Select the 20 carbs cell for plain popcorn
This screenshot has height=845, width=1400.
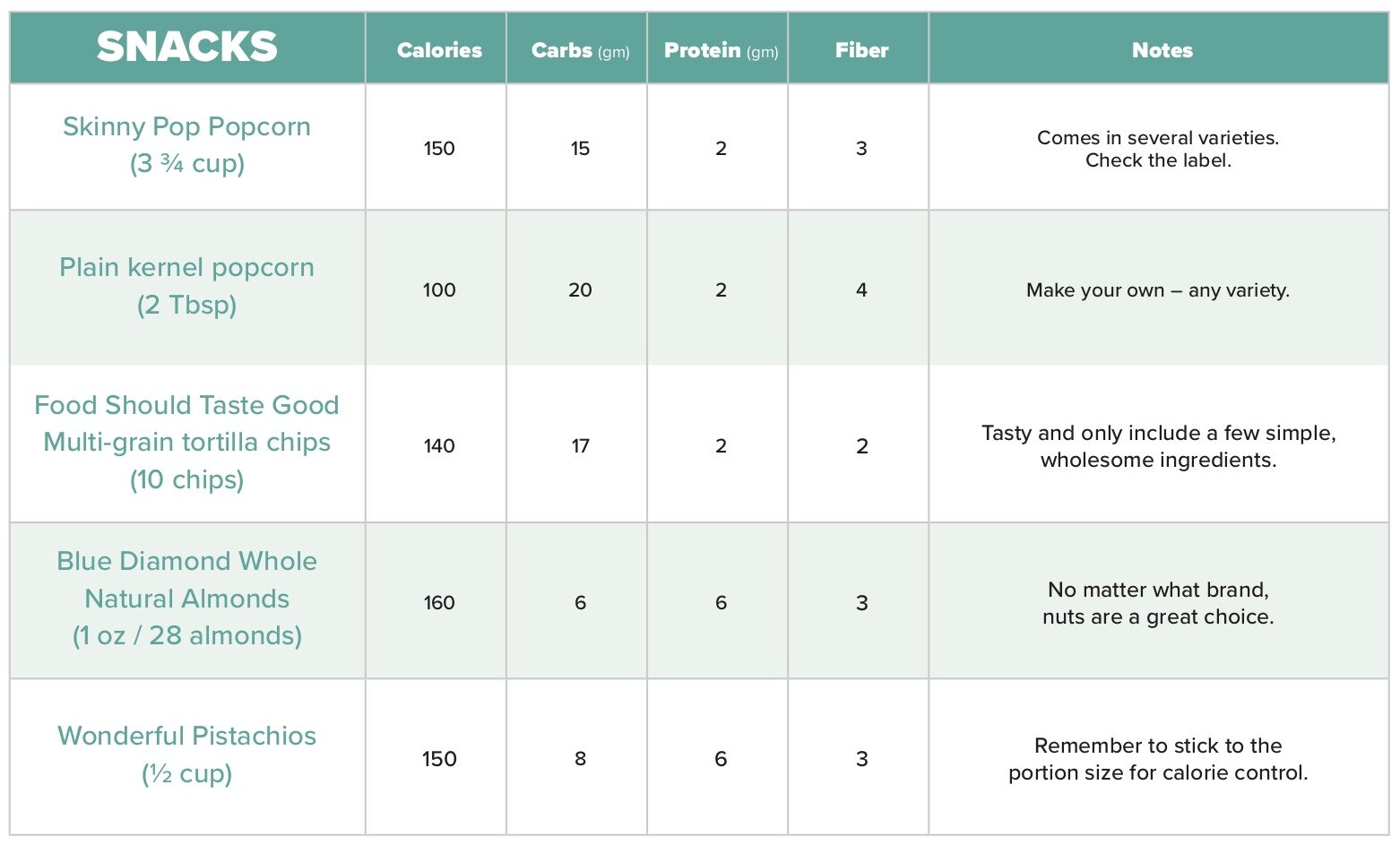[580, 290]
